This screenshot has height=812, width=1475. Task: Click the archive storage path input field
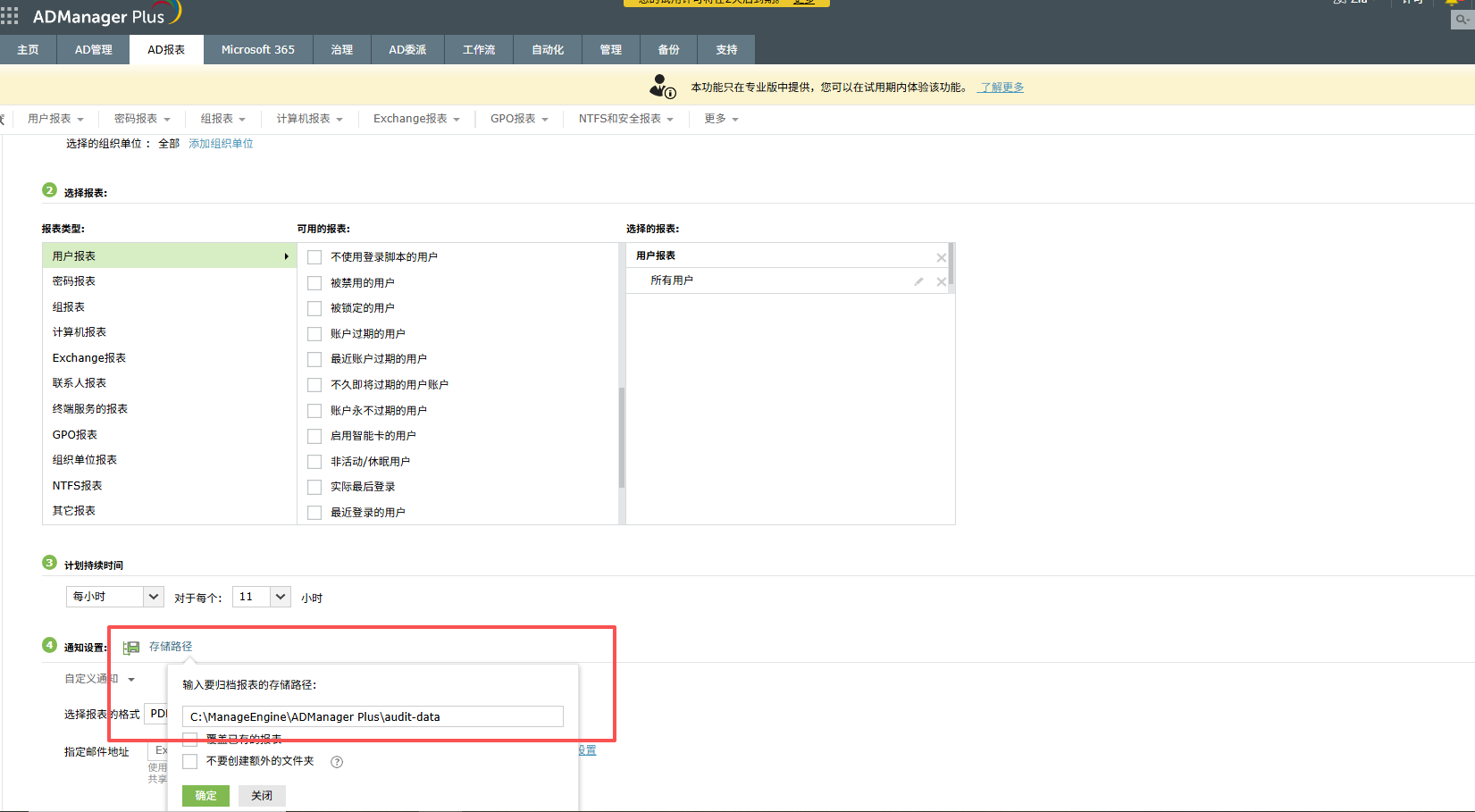pyautogui.click(x=373, y=716)
